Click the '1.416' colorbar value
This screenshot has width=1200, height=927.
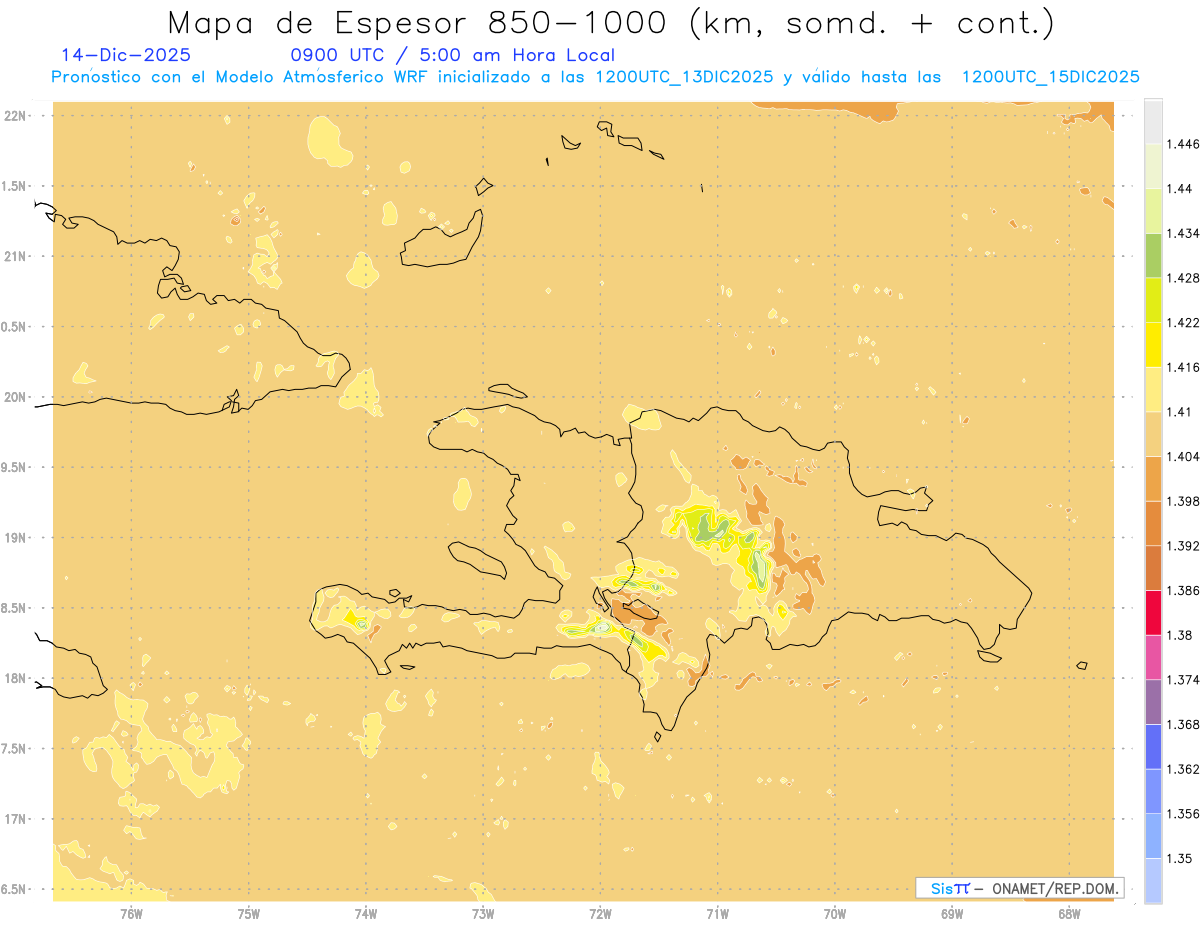1182,367
